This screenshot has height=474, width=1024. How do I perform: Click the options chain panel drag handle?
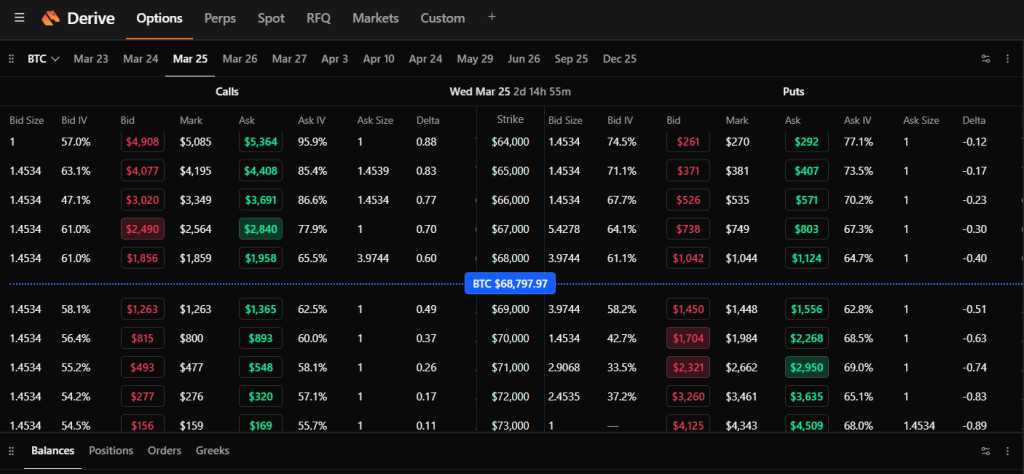pyautogui.click(x=11, y=59)
